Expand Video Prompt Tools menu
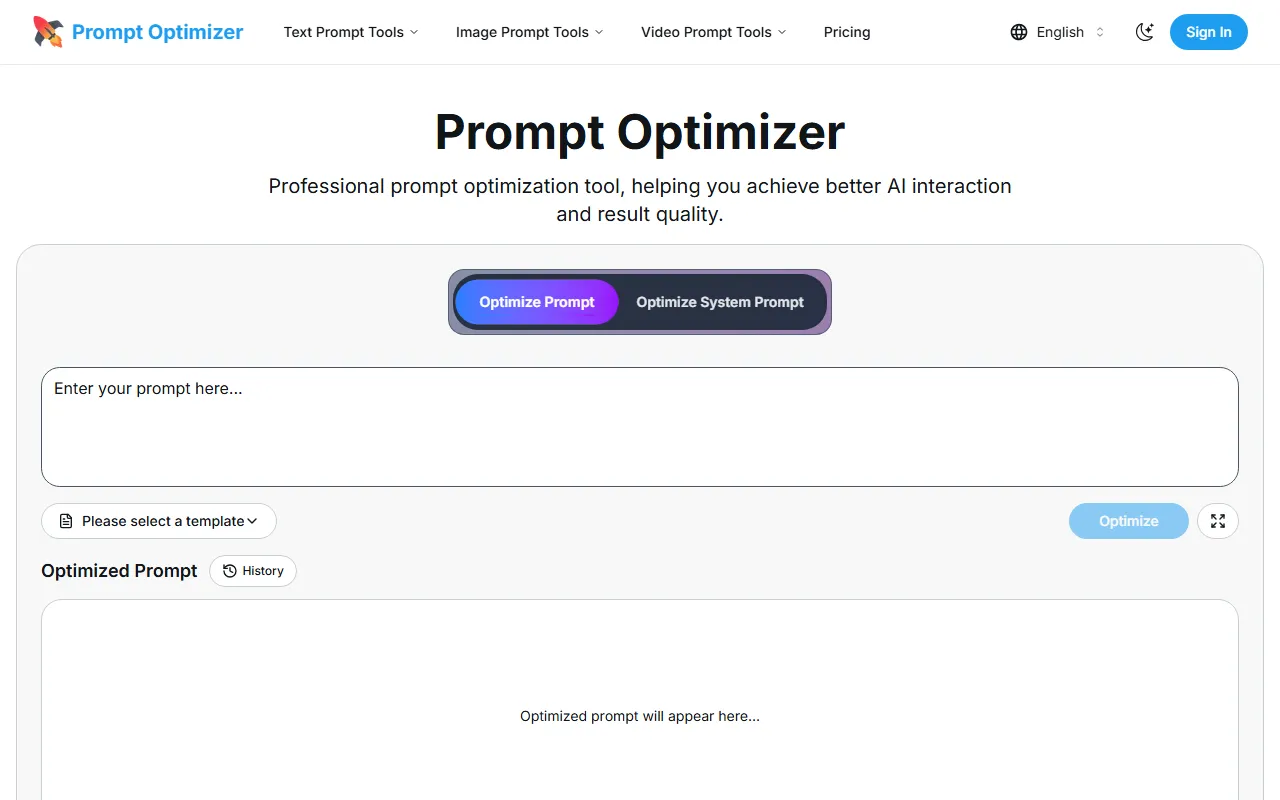Viewport: 1280px width, 800px height. (x=713, y=32)
